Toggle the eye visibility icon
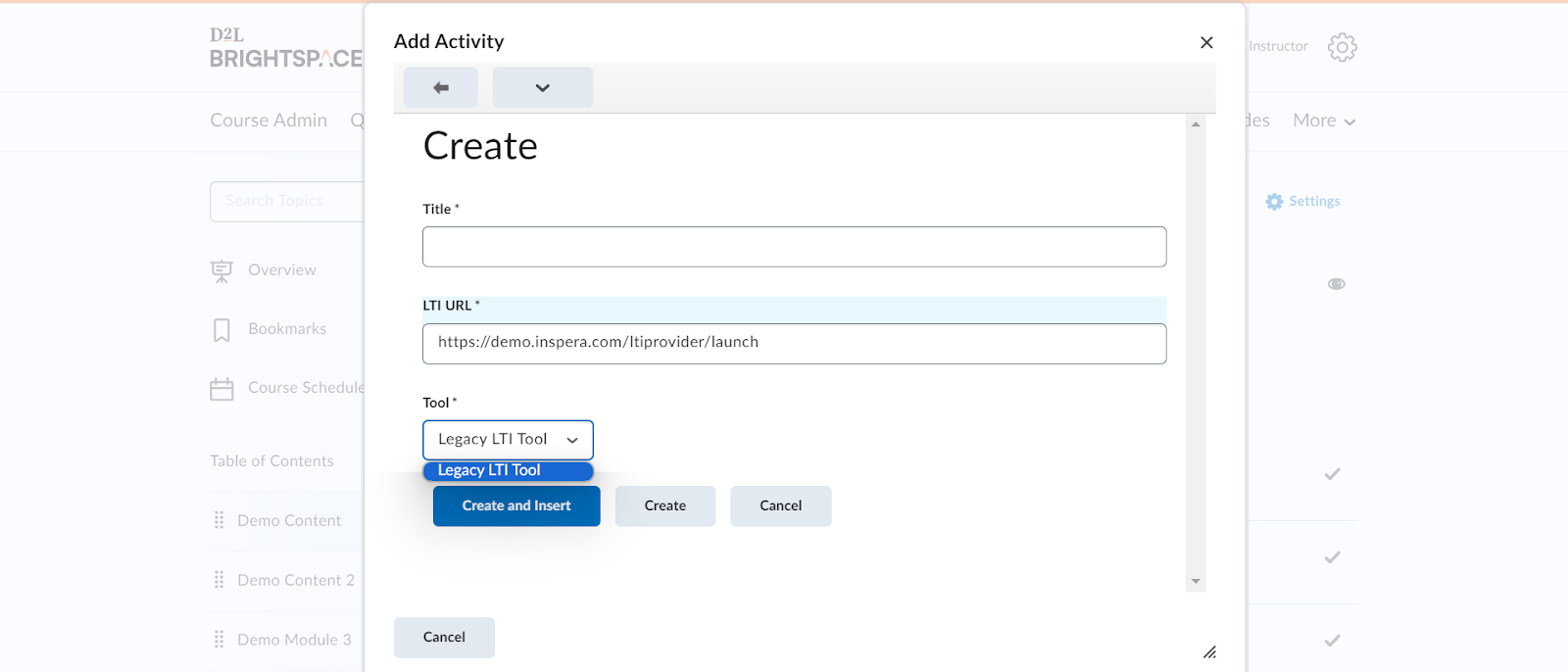 tap(1336, 284)
